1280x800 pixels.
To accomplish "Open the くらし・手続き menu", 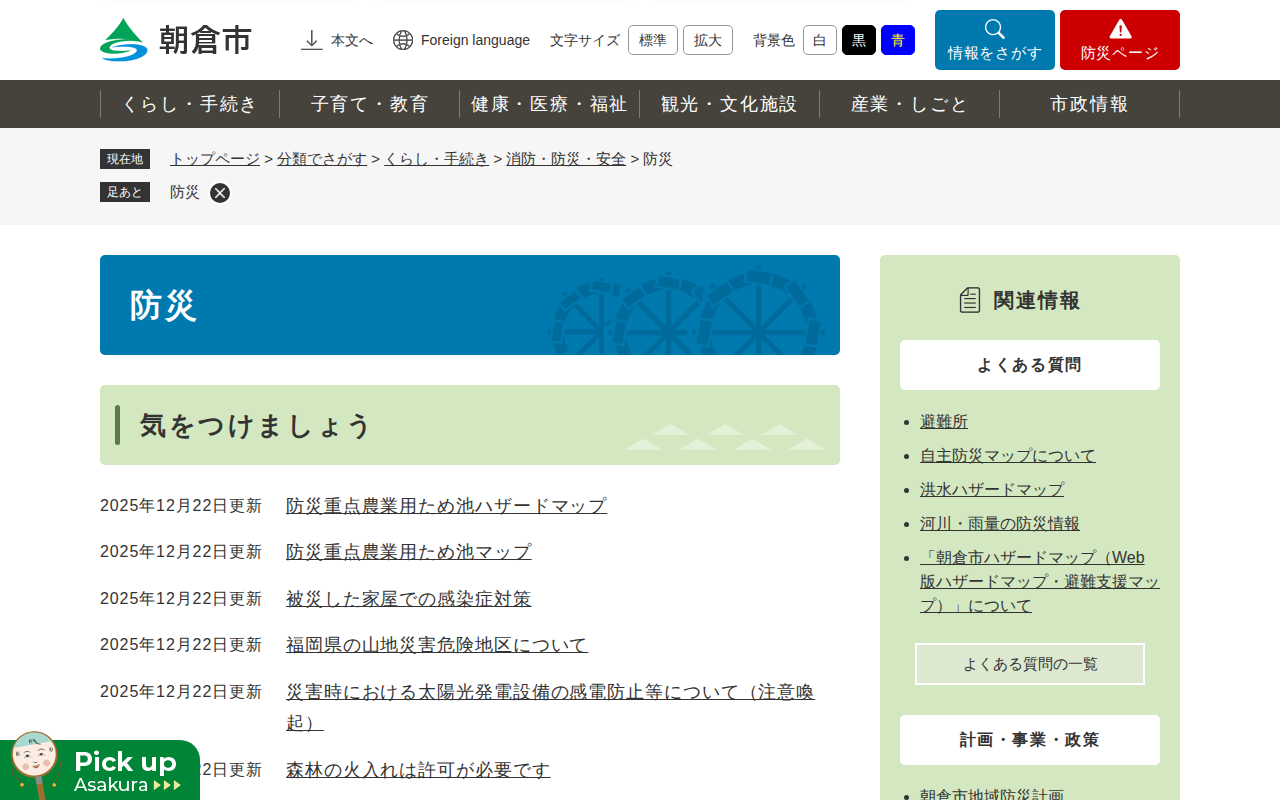I will point(190,104).
